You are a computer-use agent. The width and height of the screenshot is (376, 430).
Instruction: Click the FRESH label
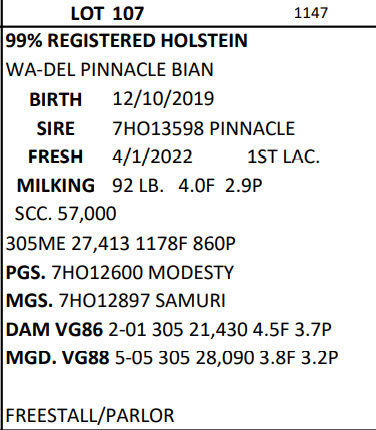tap(55, 157)
